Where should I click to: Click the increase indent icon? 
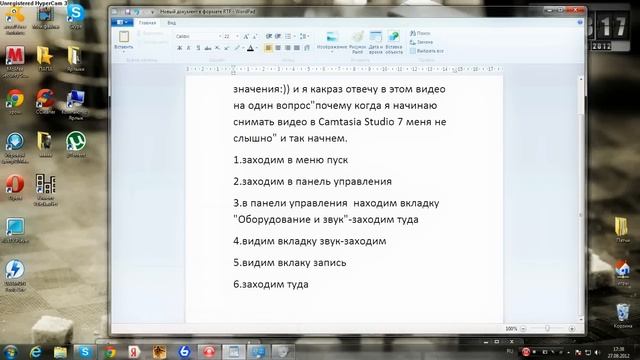(278, 36)
